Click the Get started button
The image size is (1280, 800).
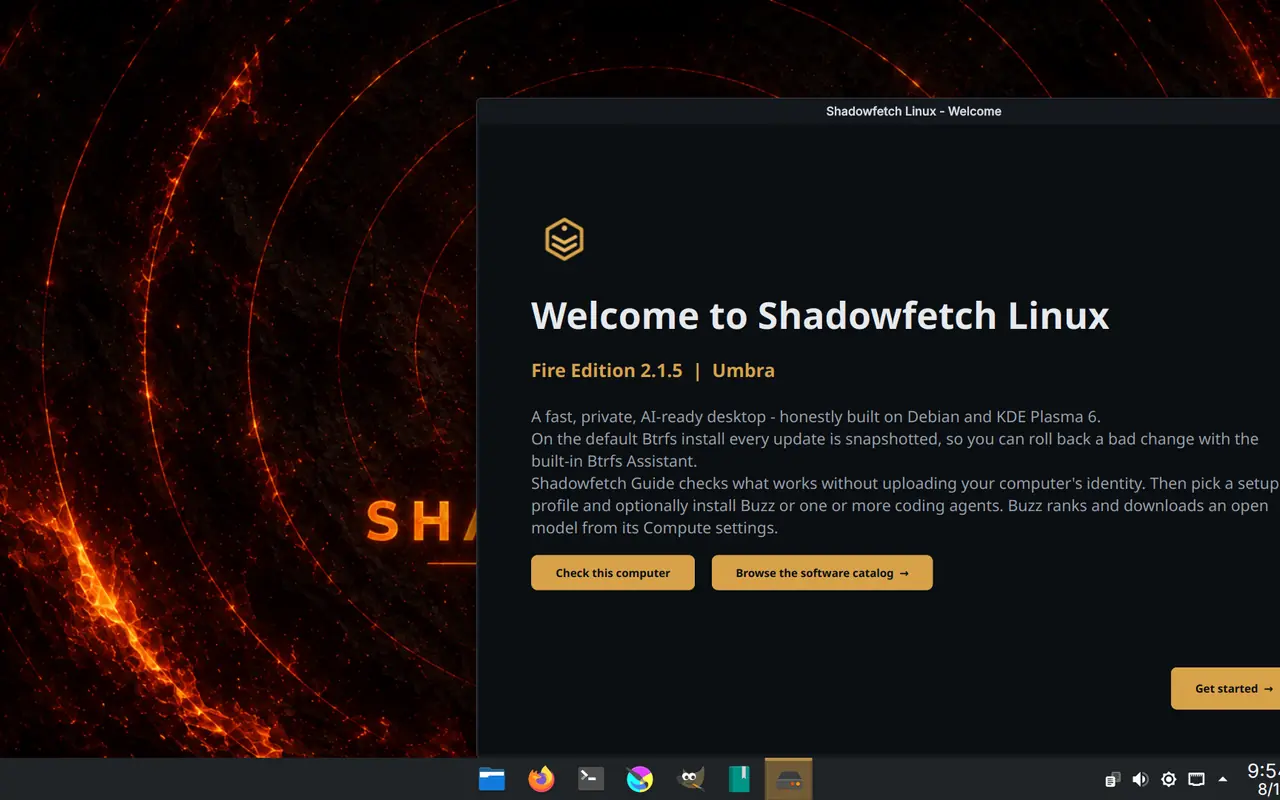(x=1226, y=688)
